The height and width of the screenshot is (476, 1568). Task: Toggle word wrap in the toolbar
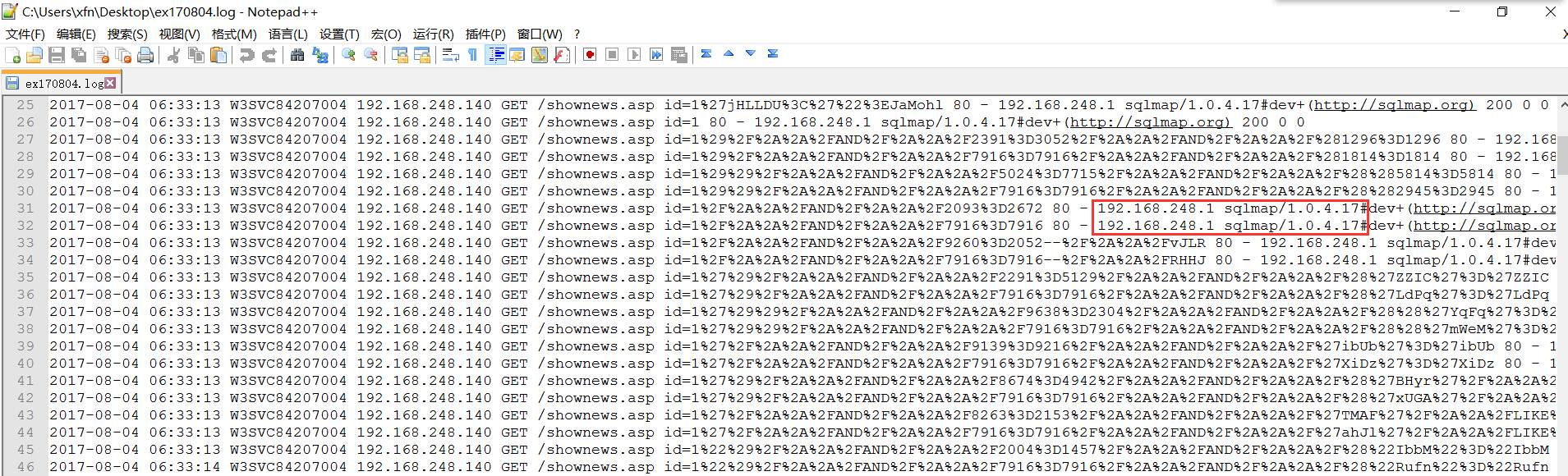(450, 55)
